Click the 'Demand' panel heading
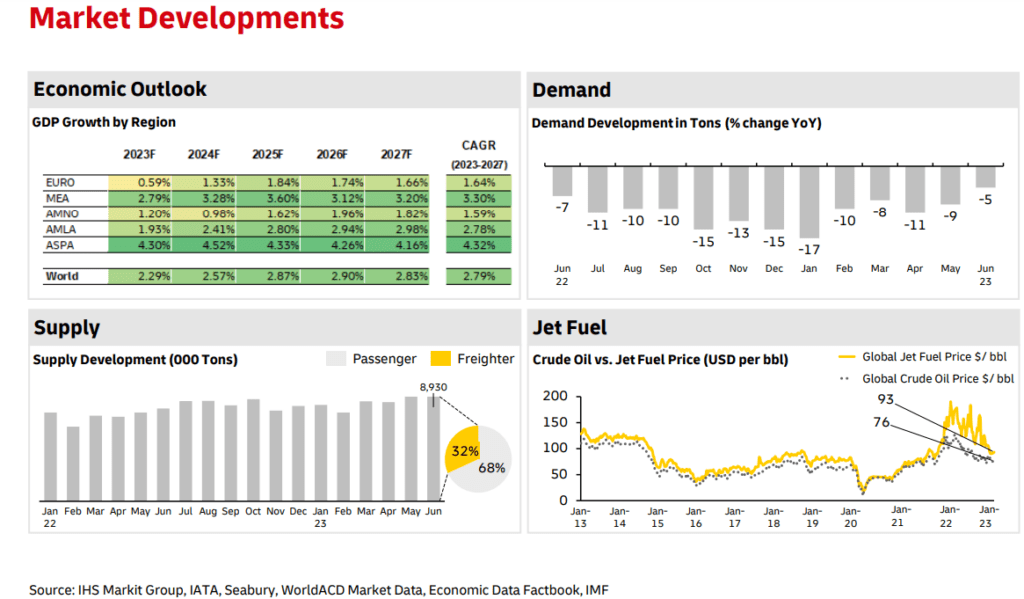 pyautogui.click(x=571, y=89)
